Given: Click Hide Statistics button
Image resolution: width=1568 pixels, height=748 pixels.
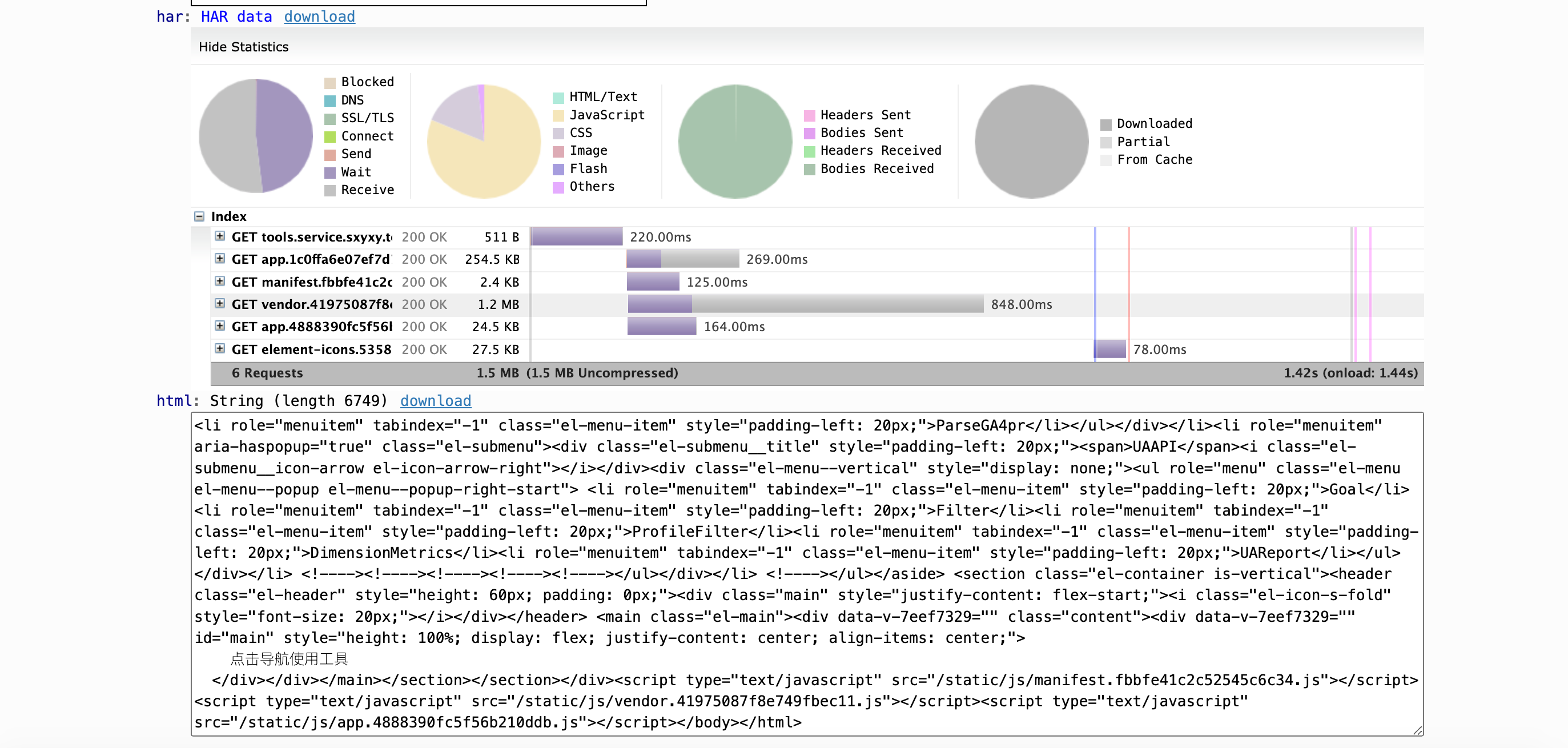Looking at the screenshot, I should click(x=243, y=47).
